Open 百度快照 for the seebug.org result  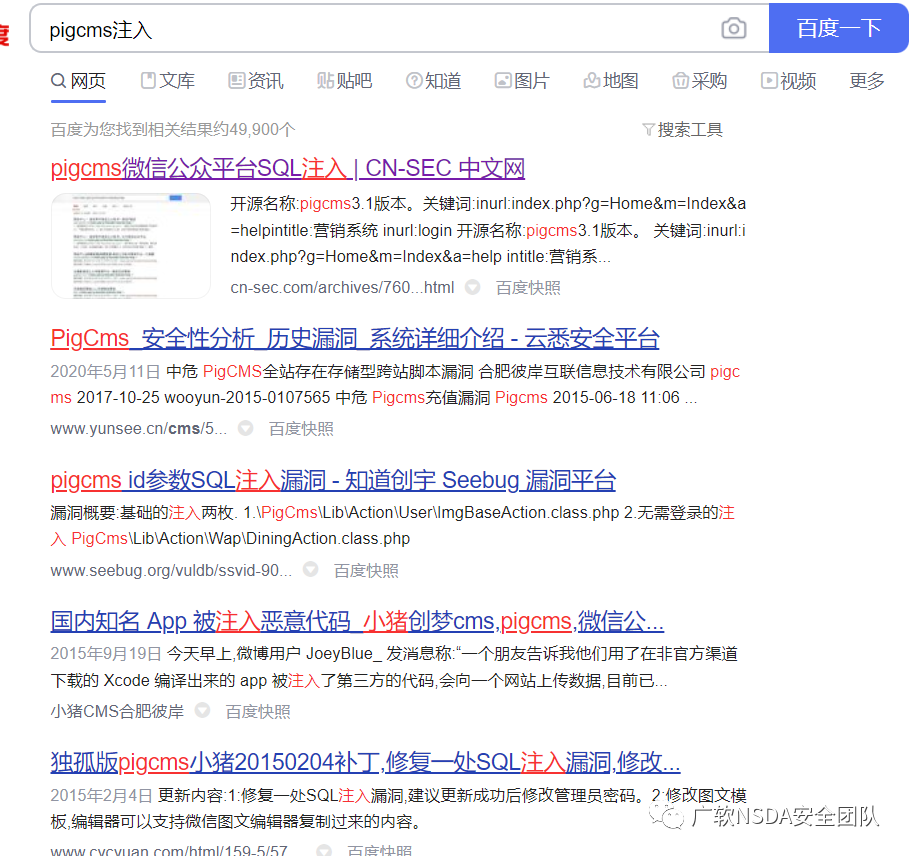(x=366, y=571)
